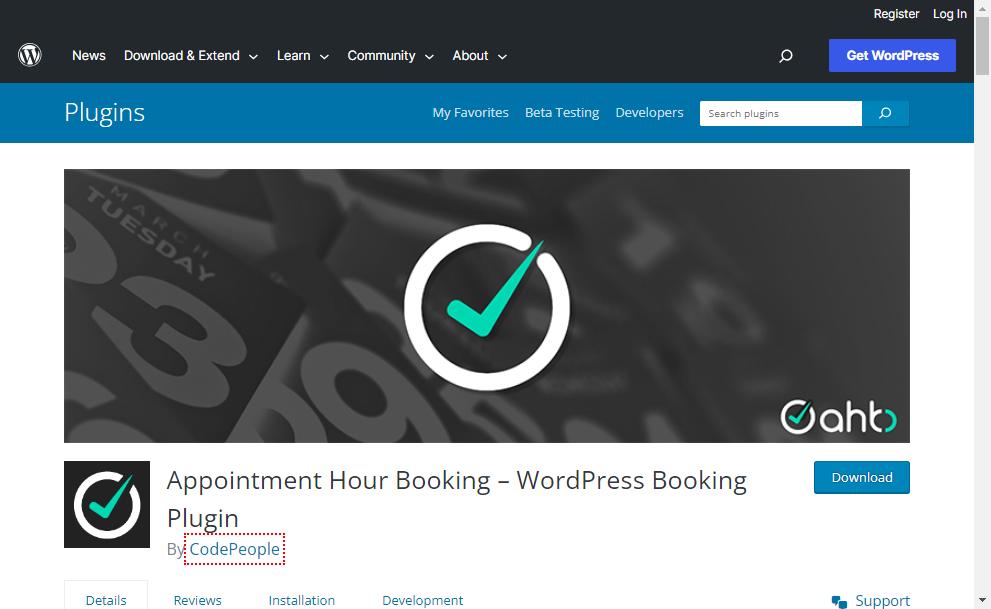This screenshot has height=609, width=991.
Task: Open the Register link
Action: pos(896,14)
